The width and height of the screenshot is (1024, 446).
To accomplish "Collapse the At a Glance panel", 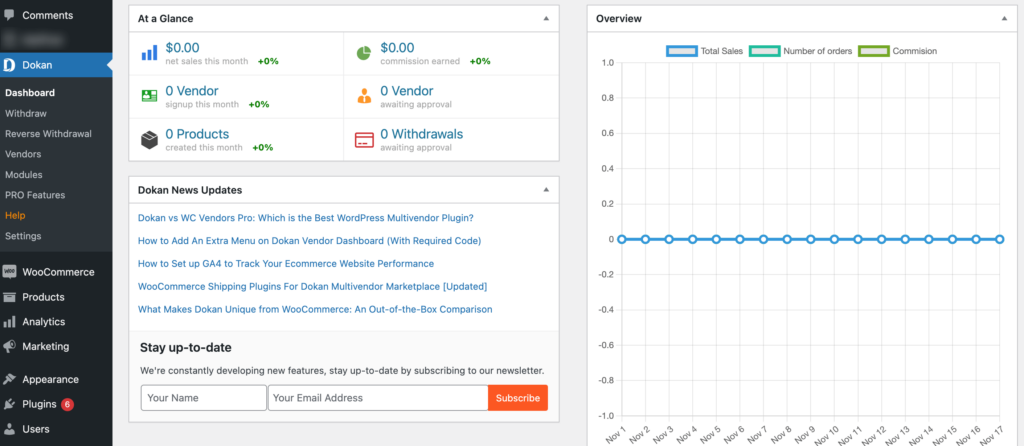I will tap(546, 19).
